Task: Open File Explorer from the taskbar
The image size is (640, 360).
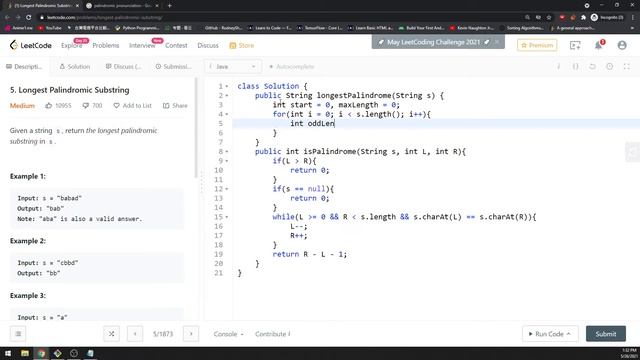Action: tap(25, 353)
